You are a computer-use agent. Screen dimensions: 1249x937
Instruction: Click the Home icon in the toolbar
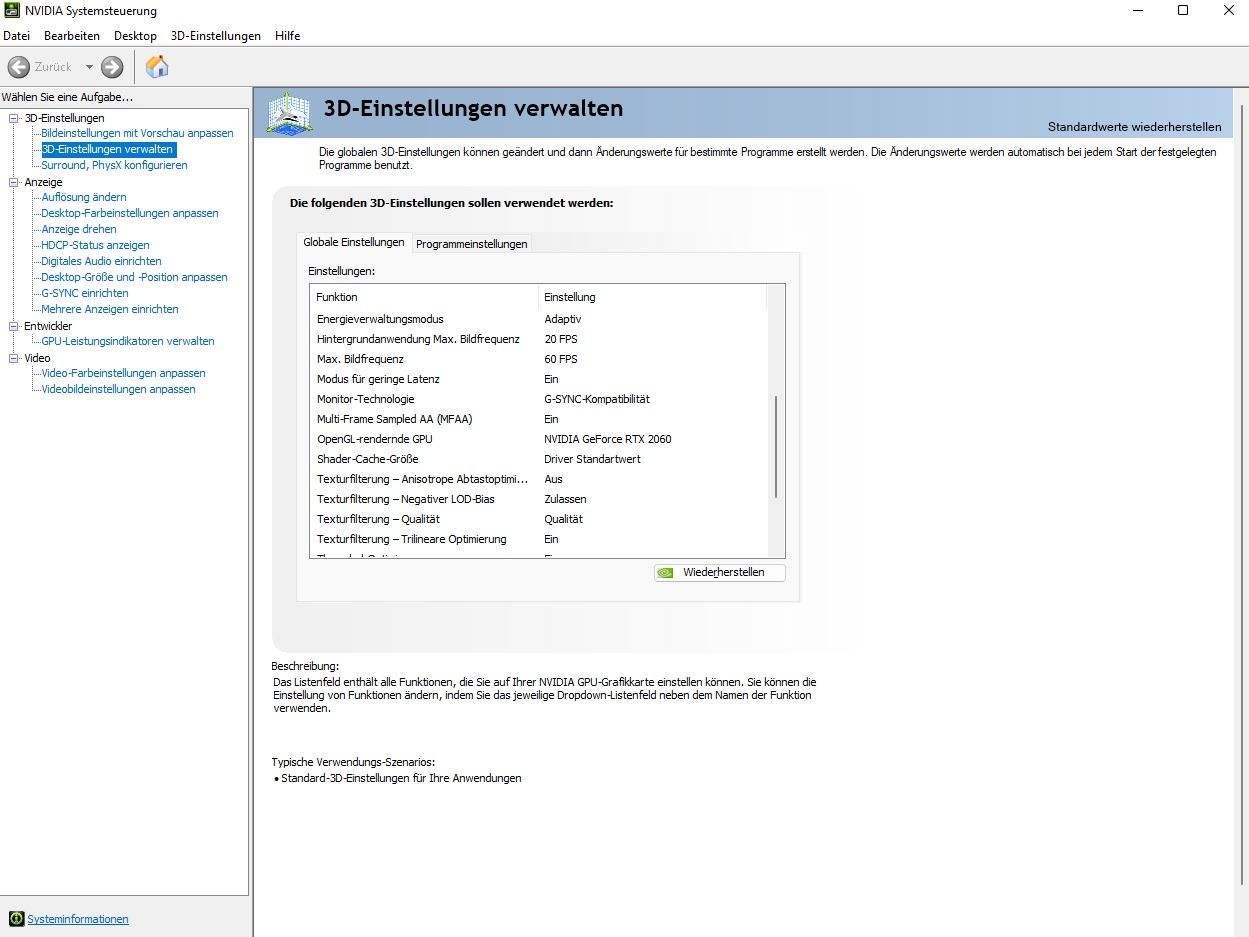(157, 67)
